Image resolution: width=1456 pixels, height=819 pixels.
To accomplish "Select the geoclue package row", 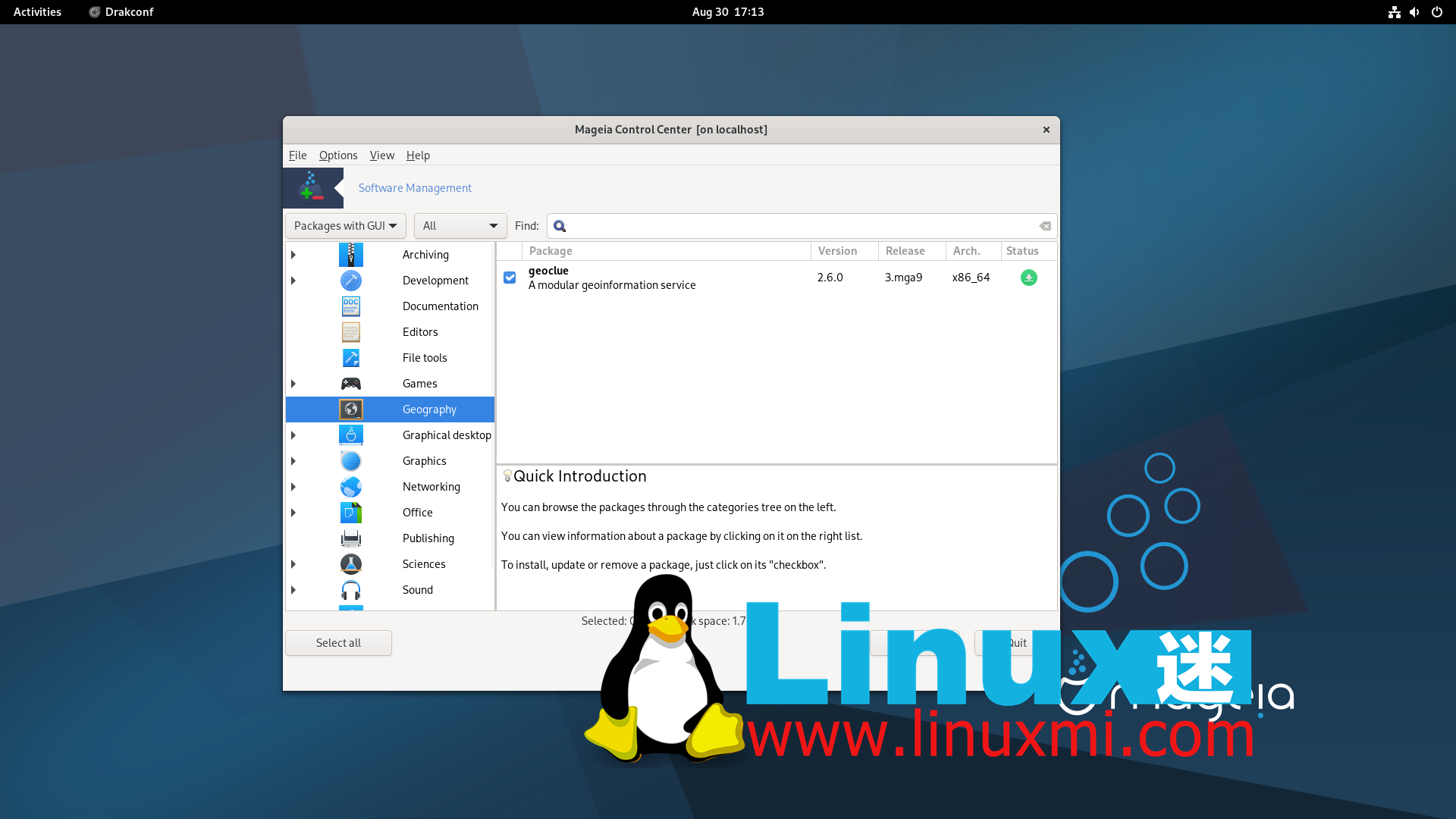I will [777, 278].
